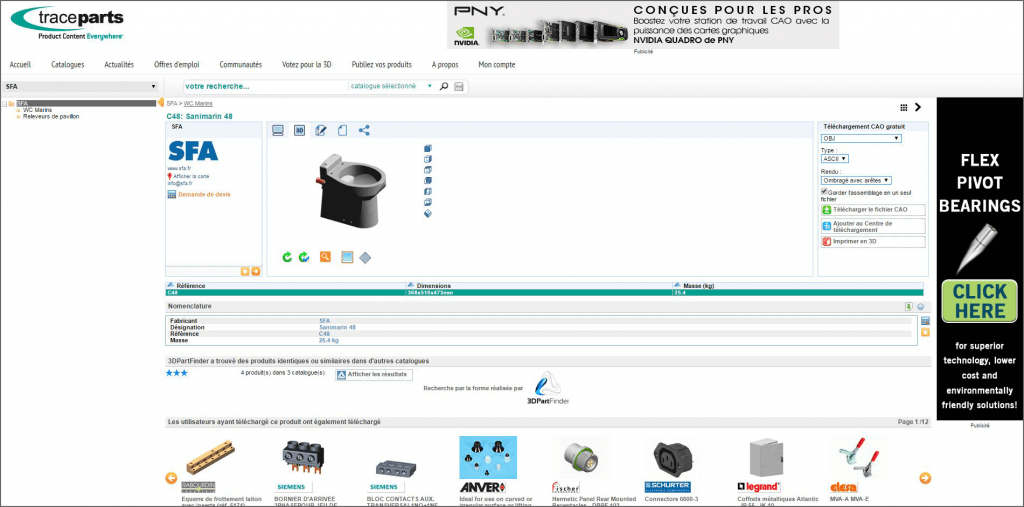Select the first view cube icon at top
This screenshot has height=507, width=1024.
(x=428, y=148)
